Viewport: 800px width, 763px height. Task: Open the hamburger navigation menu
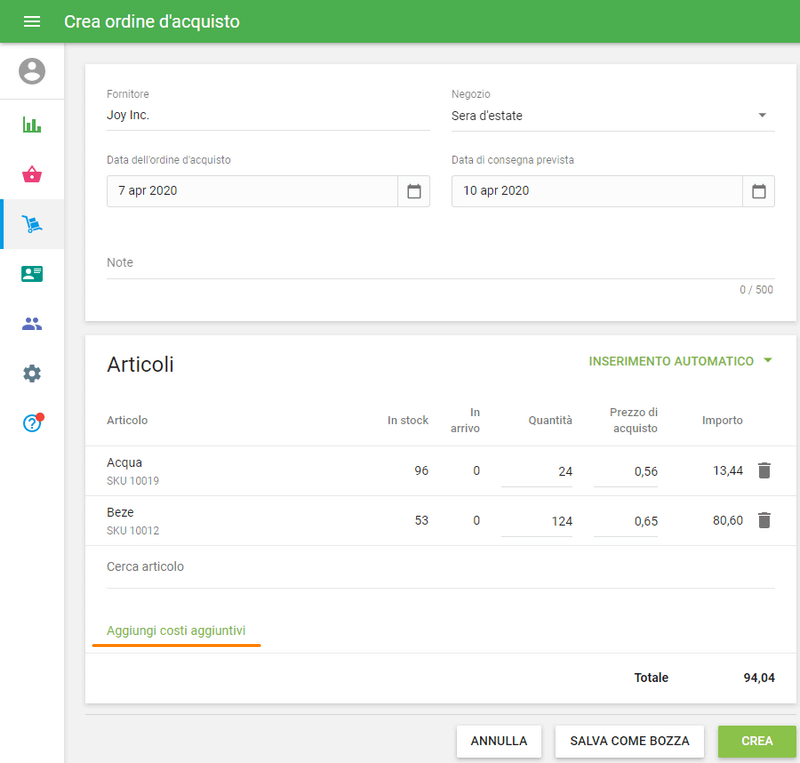click(x=32, y=21)
